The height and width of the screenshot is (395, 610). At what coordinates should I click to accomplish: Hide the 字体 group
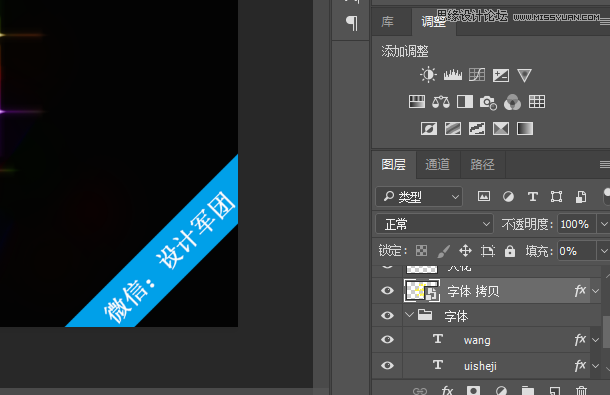pyautogui.click(x=387, y=315)
